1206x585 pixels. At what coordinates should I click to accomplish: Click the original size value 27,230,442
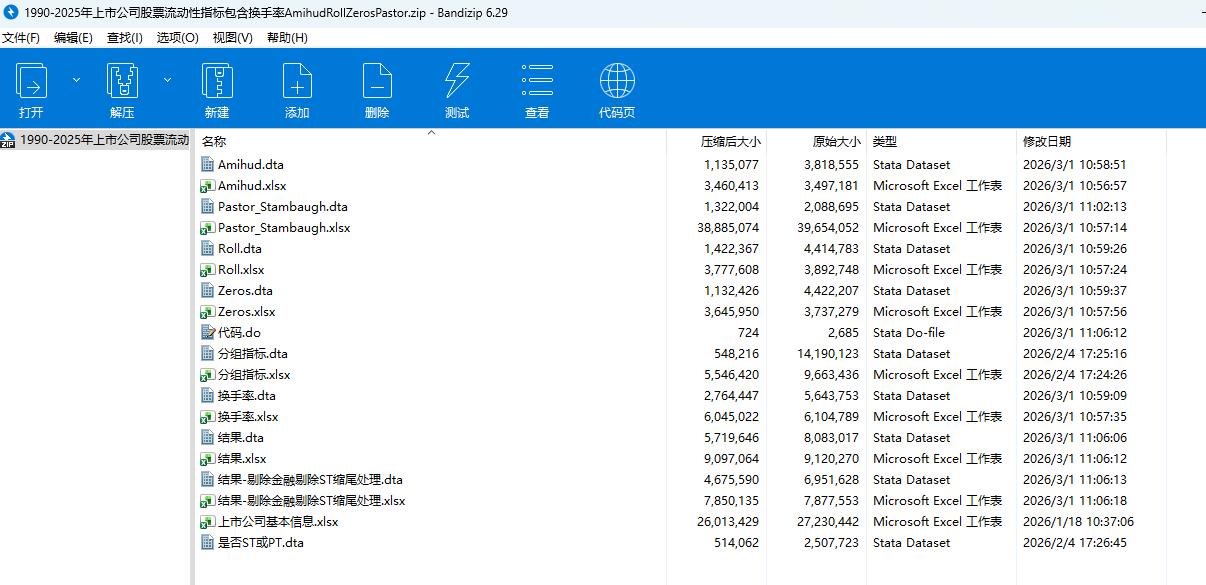827,521
